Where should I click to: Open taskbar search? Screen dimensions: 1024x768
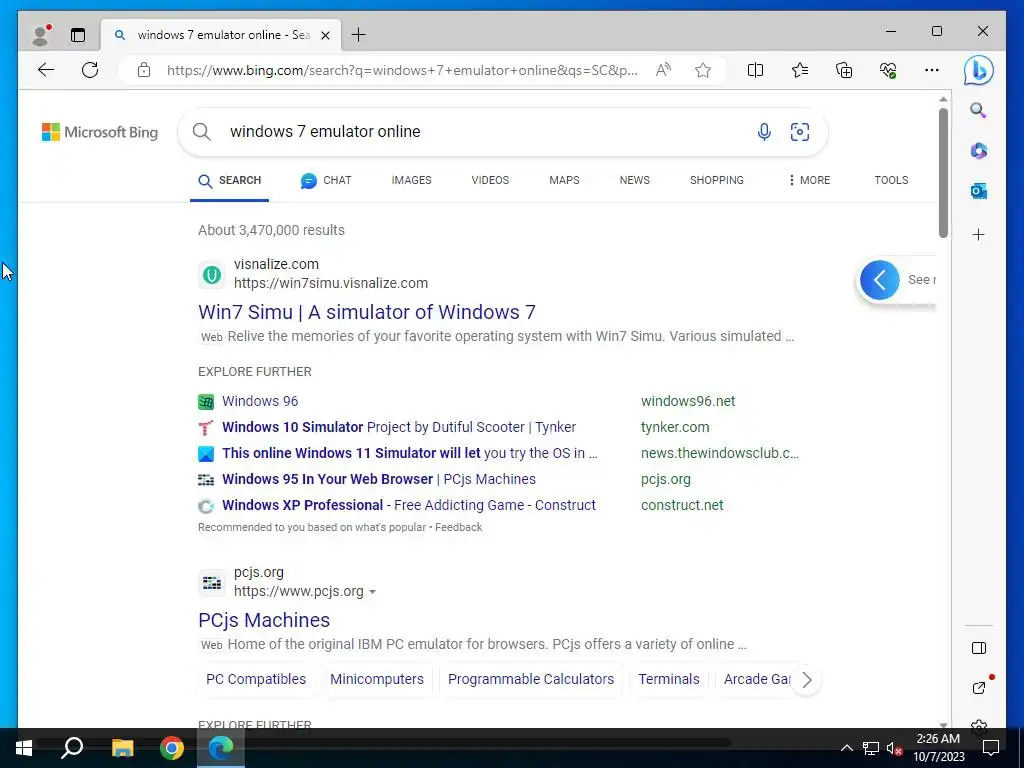point(72,748)
